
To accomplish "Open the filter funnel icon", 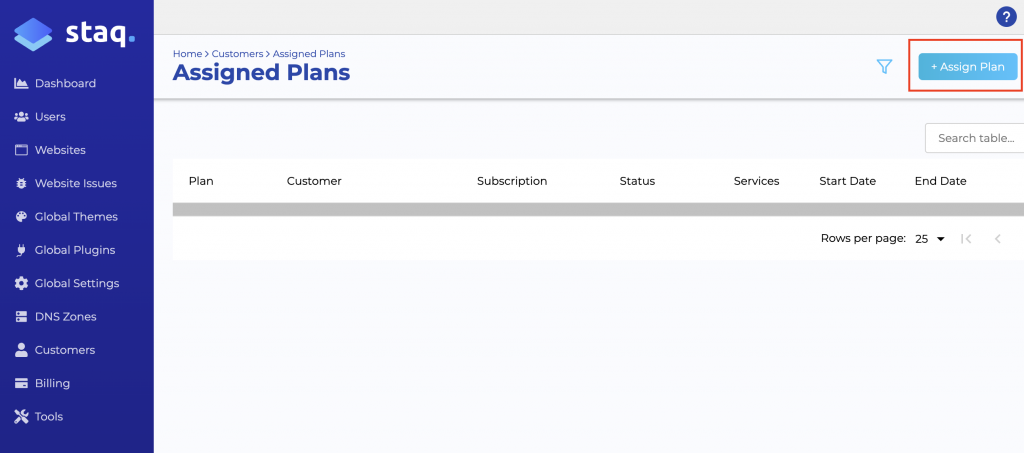I will [x=884, y=66].
